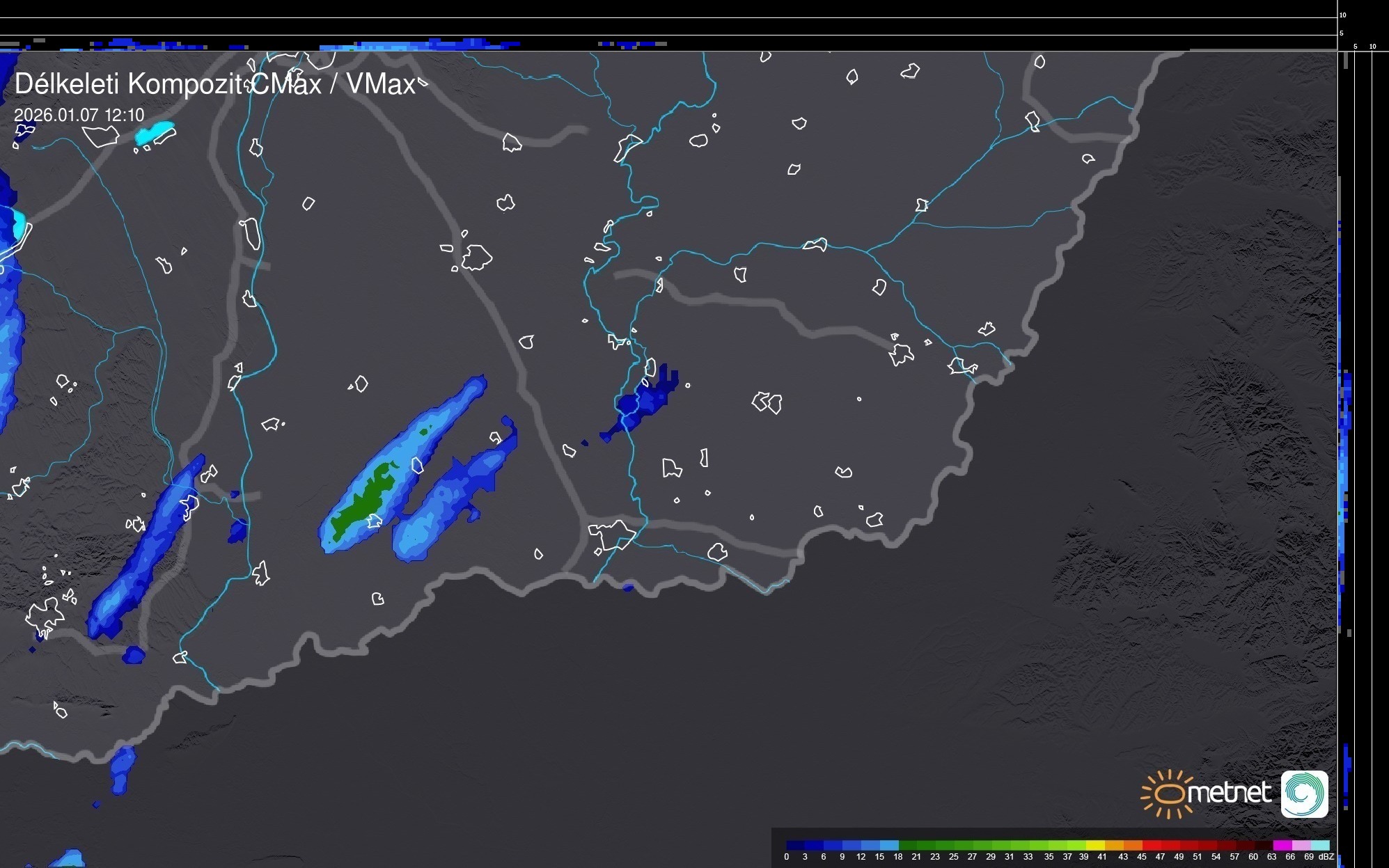Select the magenta 63 dBZ legend swatch
This screenshot has width=1389, height=868.
pos(1282,845)
